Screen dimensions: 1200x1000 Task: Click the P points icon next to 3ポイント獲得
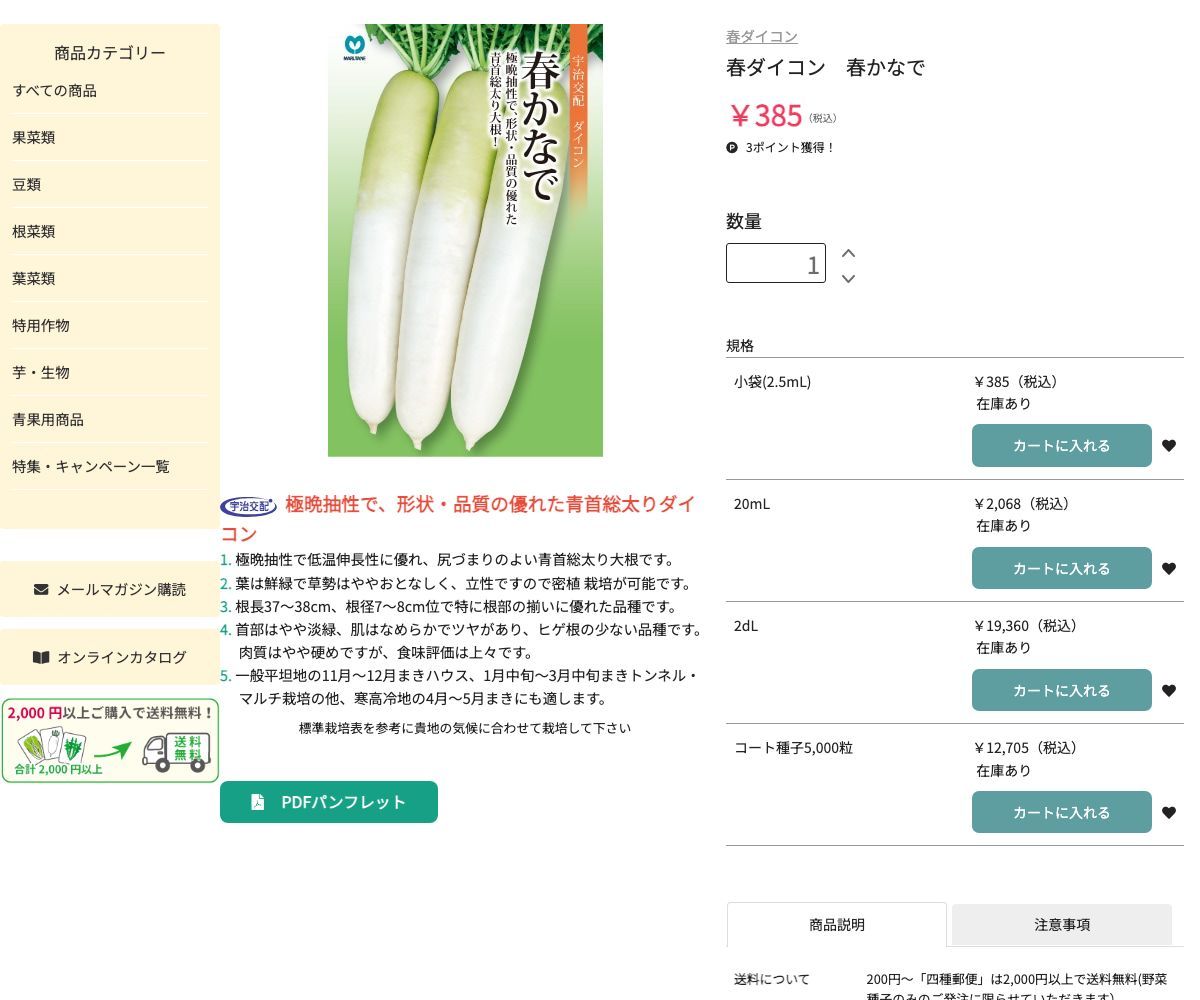pos(732,147)
